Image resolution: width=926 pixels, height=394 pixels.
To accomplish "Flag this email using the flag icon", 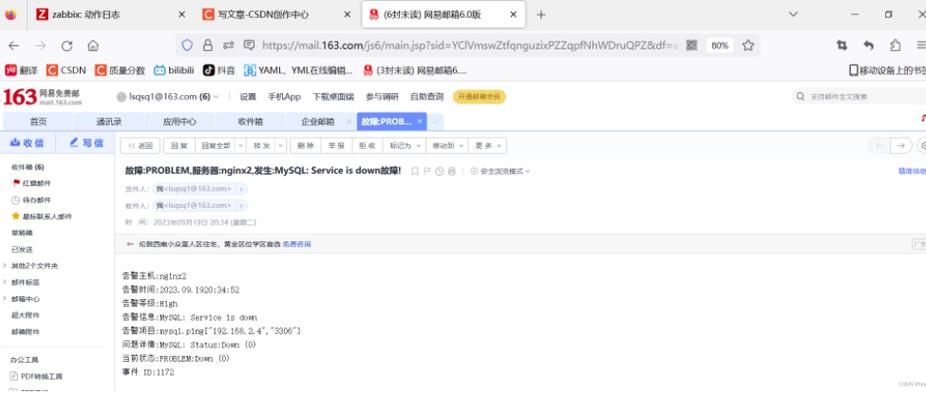I will pyautogui.click(x=427, y=171).
